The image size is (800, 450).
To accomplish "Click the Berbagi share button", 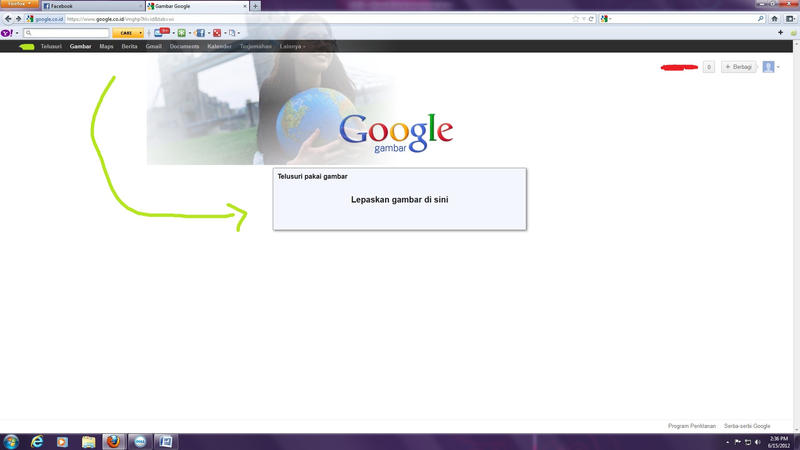I will tap(738, 67).
